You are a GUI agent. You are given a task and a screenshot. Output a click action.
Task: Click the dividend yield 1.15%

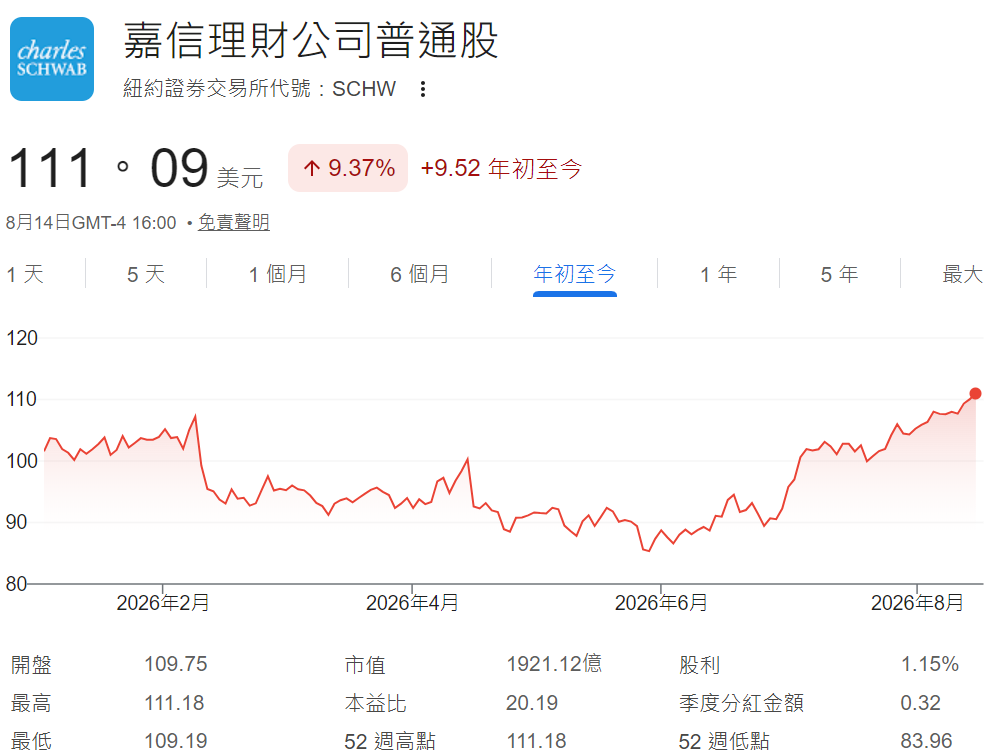click(929, 664)
